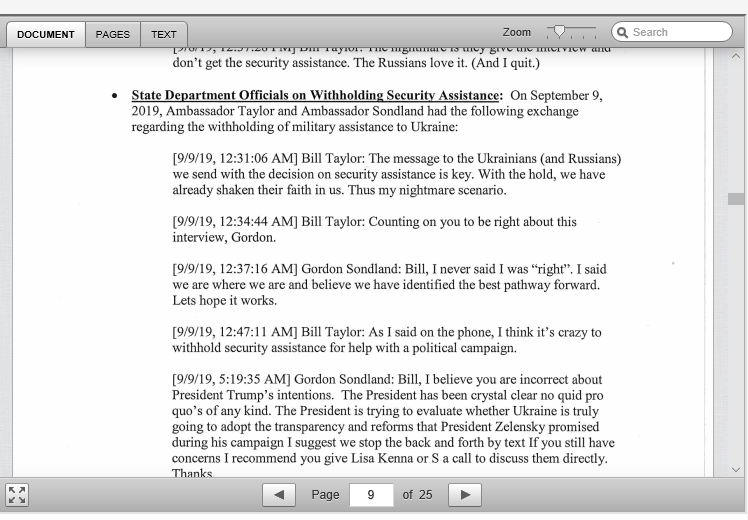Click the text 'The Russians love it. (And I quit.)'
Screen dimensions: 748x520
coord(447,63)
